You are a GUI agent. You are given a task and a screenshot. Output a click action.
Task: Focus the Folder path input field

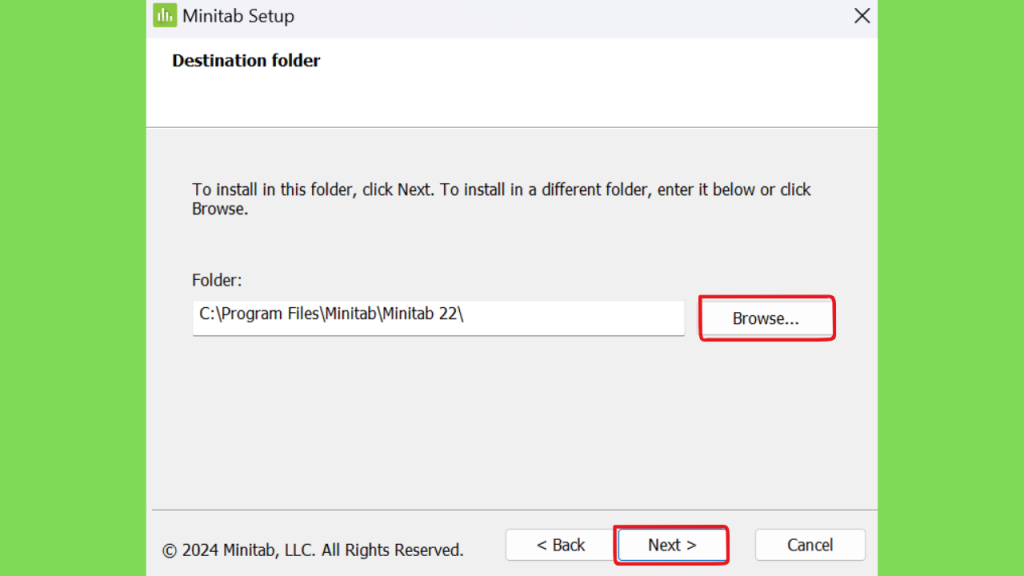pyautogui.click(x=438, y=318)
